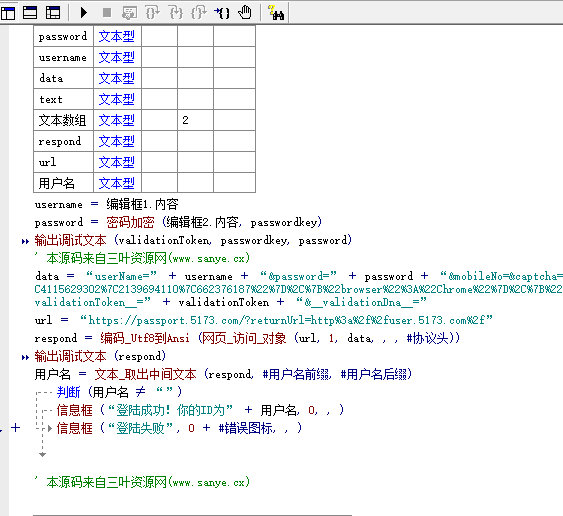
Task: Click validationToken variable in data expression
Action: (223, 302)
